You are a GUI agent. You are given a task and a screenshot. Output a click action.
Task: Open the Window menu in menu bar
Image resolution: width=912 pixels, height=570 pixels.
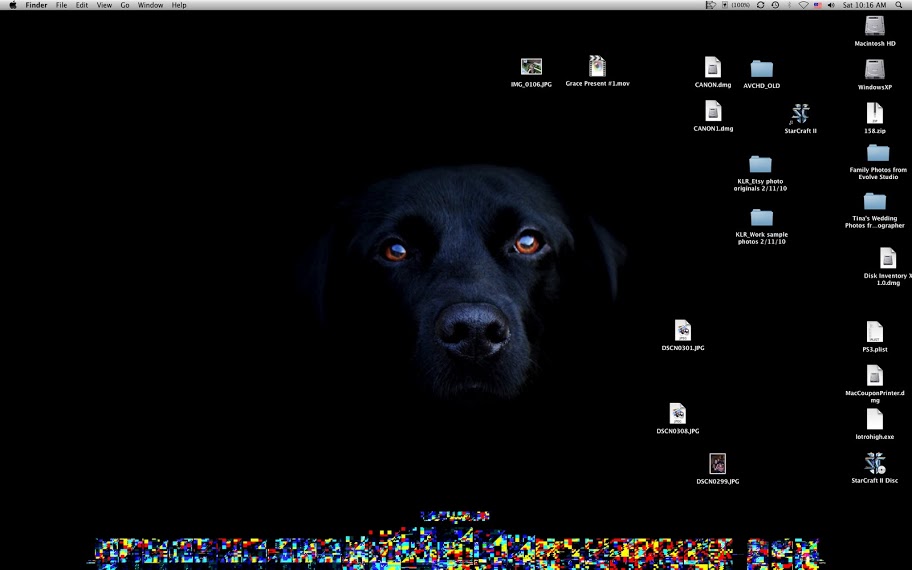click(x=150, y=5)
